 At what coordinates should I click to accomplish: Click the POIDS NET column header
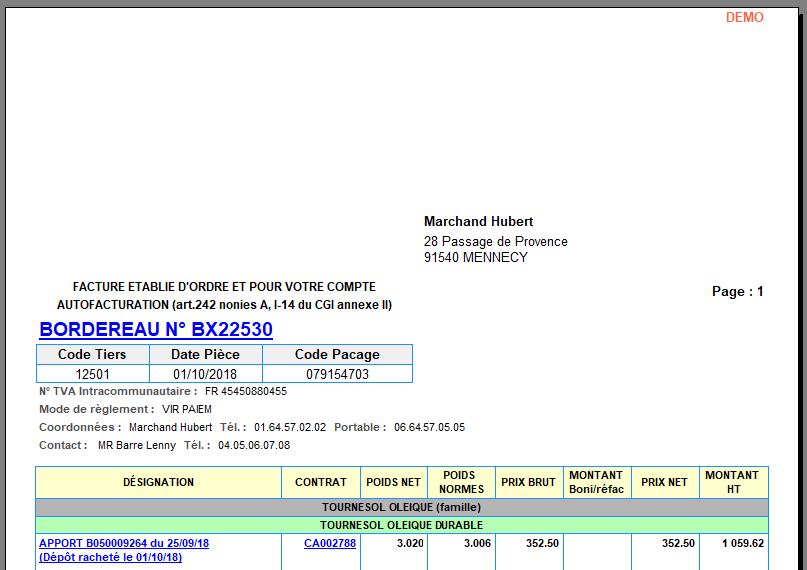tap(393, 482)
